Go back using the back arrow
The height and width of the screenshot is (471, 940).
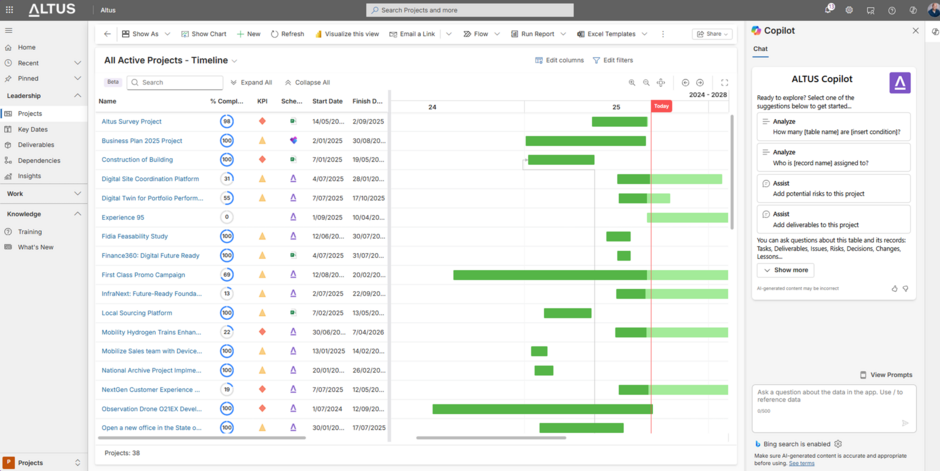point(107,34)
